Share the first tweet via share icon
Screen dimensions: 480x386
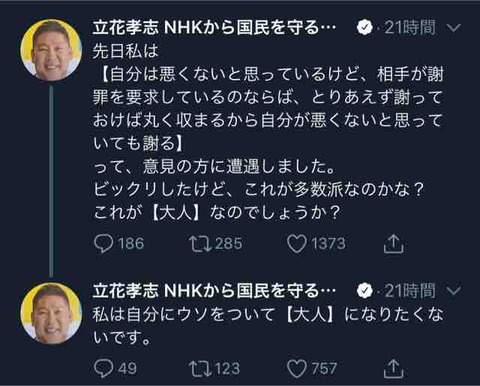pyautogui.click(x=394, y=244)
